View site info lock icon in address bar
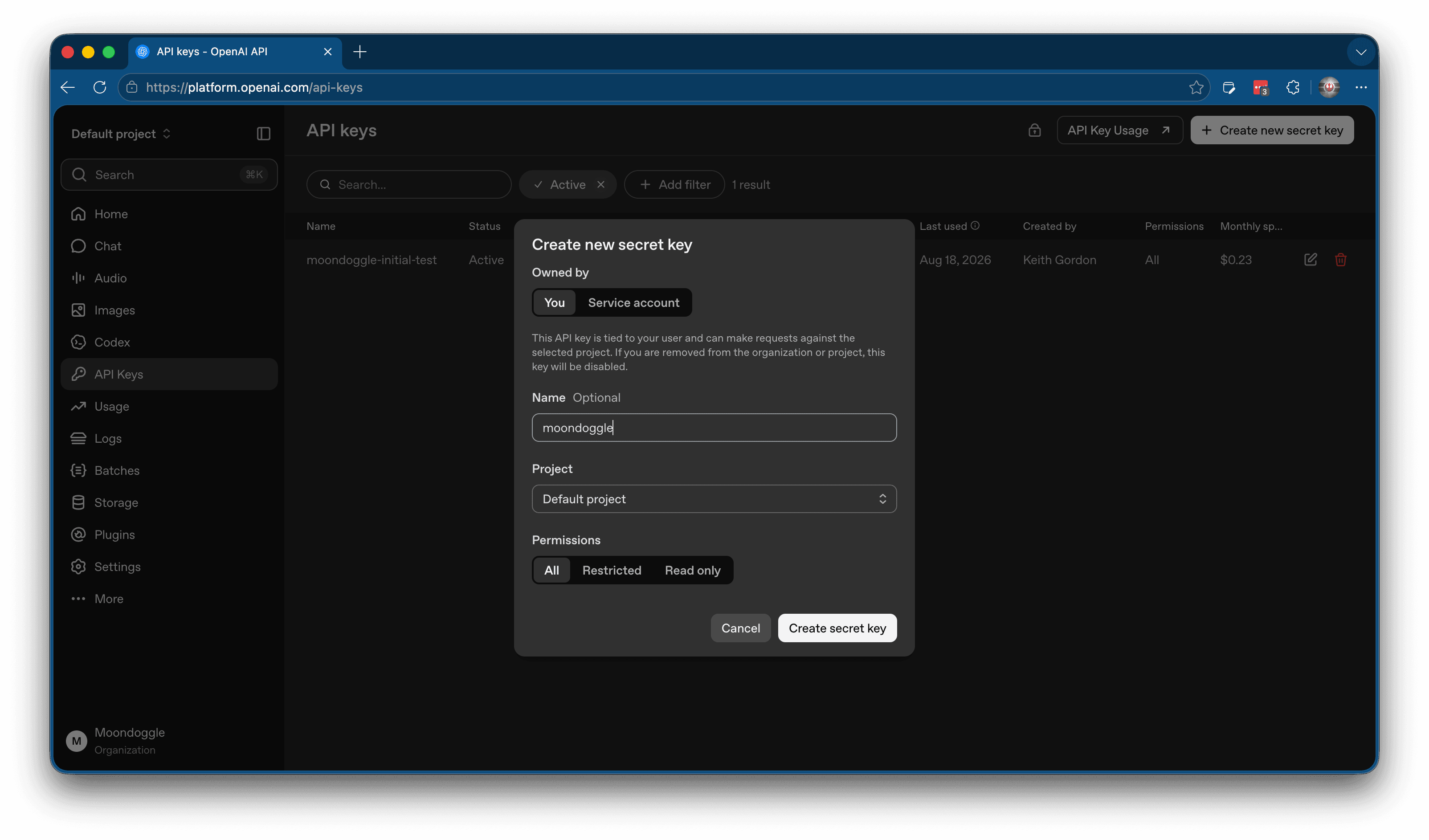This screenshot has height=840, width=1429. (x=131, y=87)
